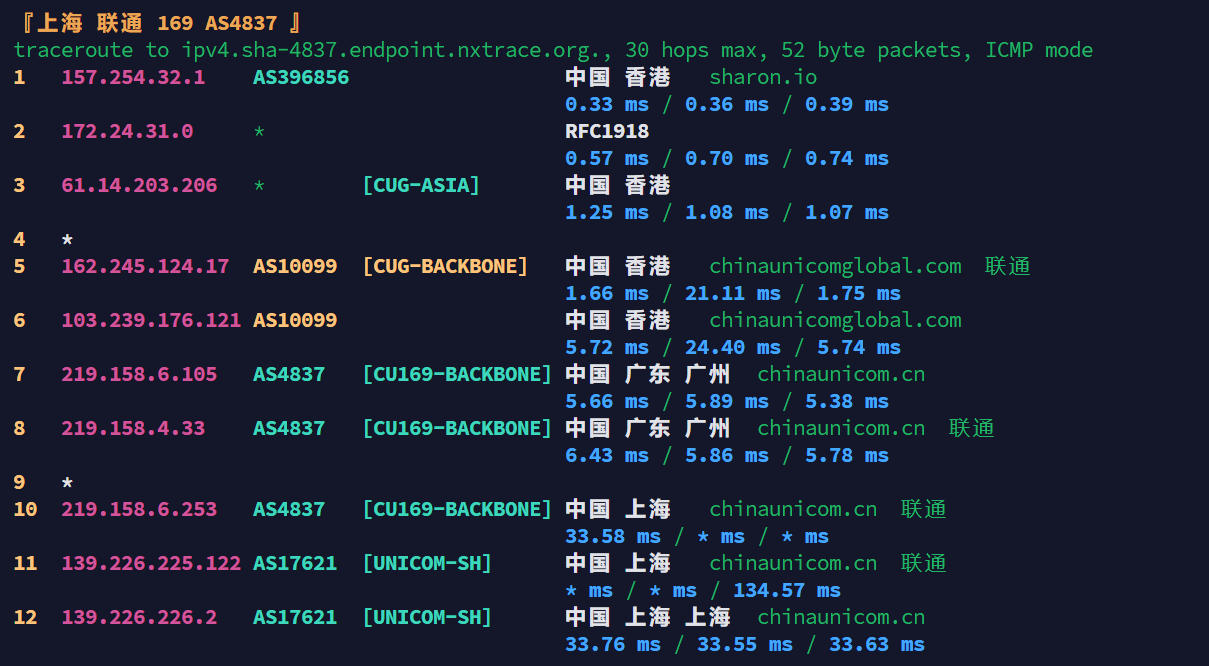Click the ipv4.sha-4837.endpoint.nxtrace.org hostname
Image resolution: width=1209 pixels, height=666 pixels.
[398, 50]
